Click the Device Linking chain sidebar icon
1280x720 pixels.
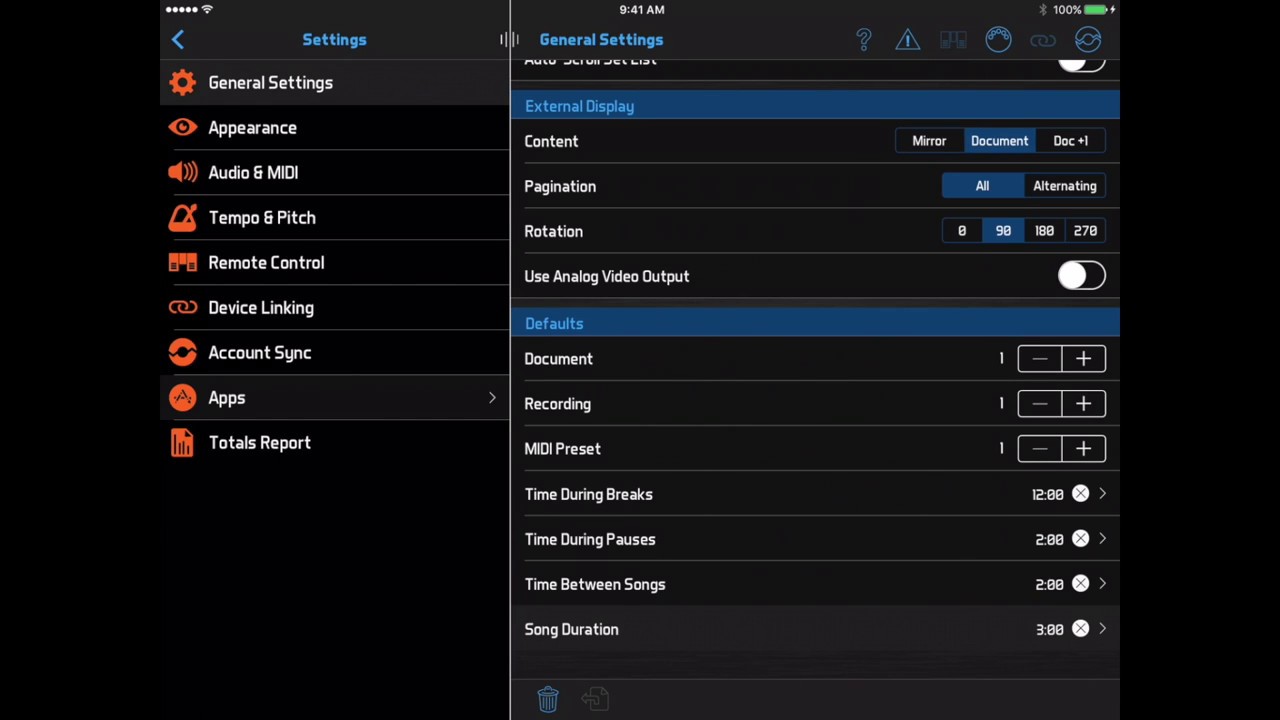click(x=183, y=308)
